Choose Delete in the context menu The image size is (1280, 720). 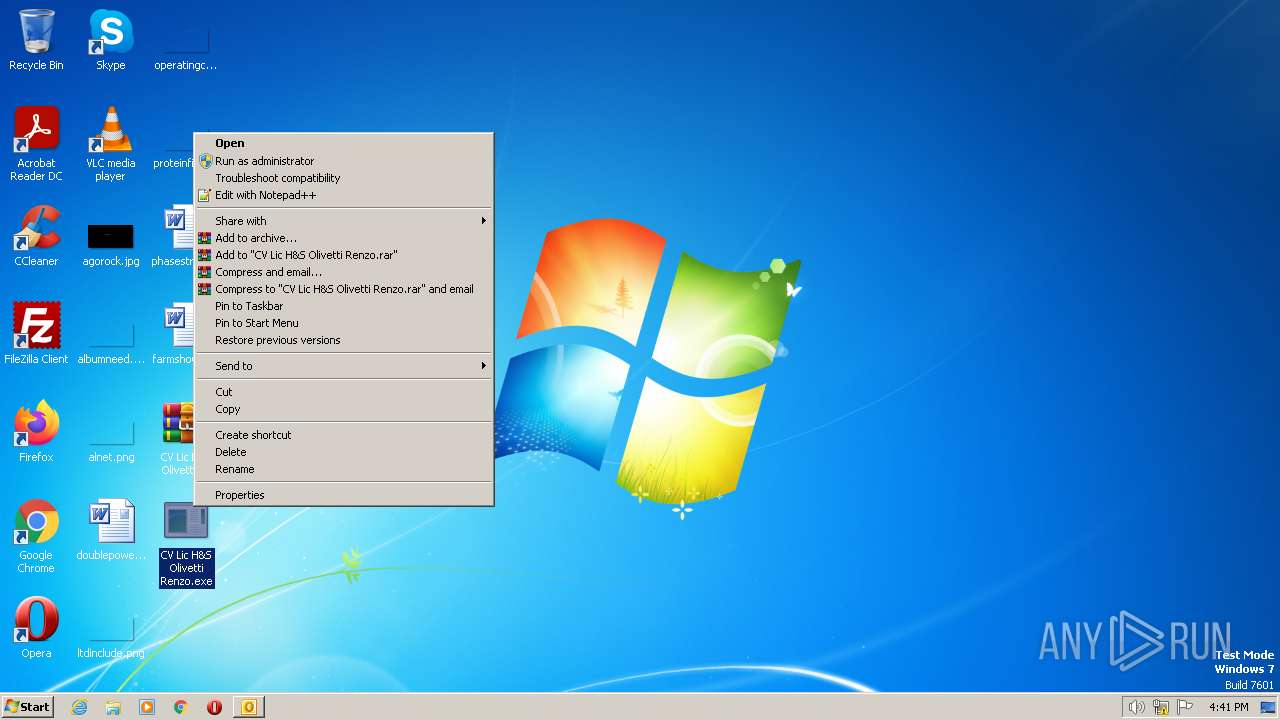[x=343, y=452]
